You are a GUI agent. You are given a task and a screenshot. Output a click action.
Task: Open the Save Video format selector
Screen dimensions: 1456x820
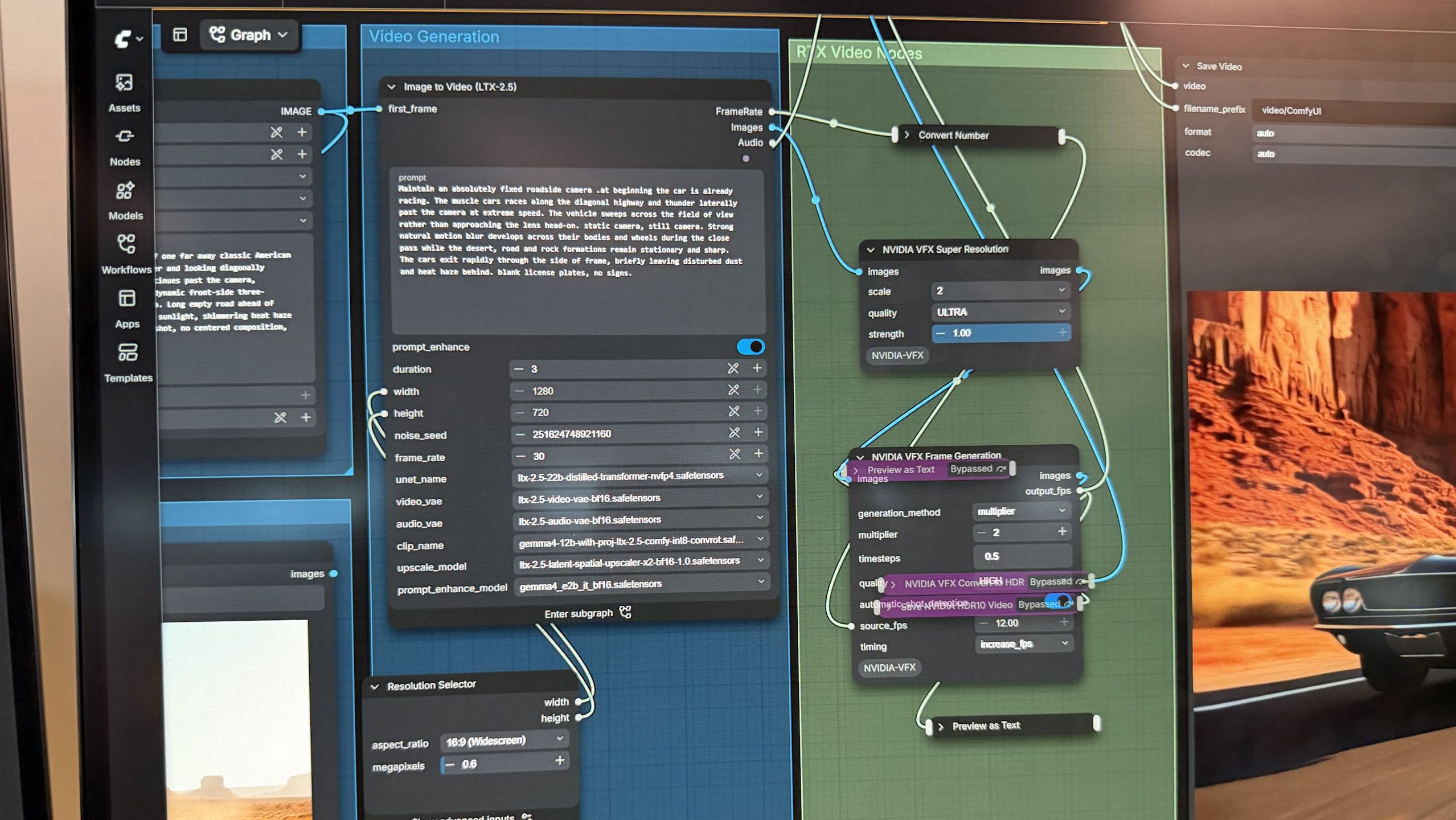[x=1354, y=133]
